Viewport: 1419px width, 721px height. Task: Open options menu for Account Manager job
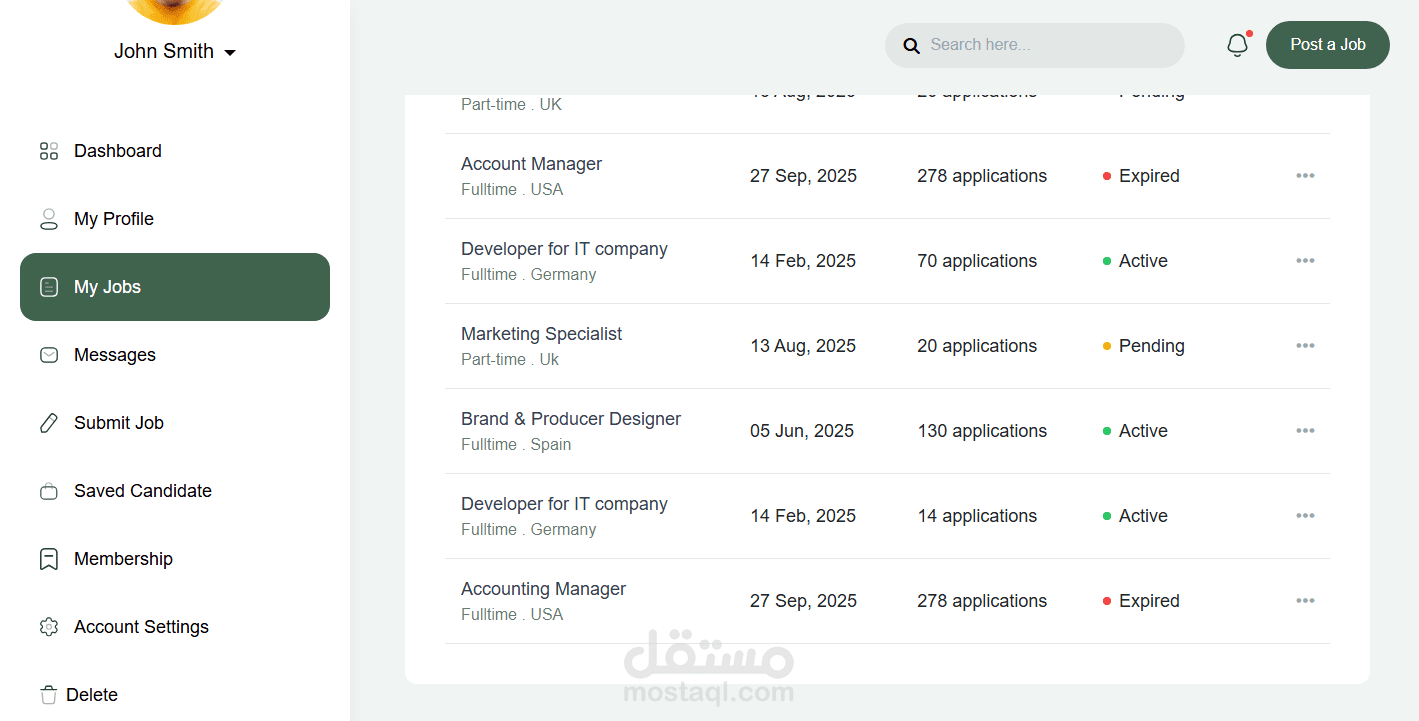click(1305, 176)
